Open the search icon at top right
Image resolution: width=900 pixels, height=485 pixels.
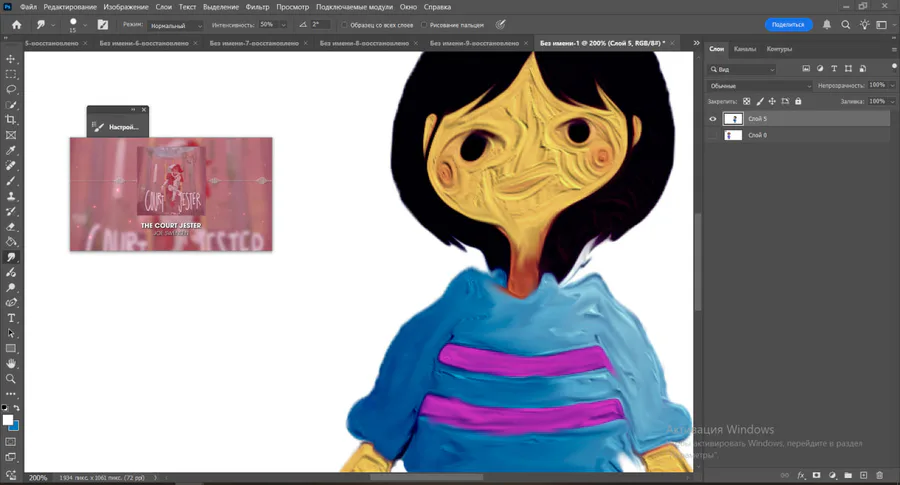coord(845,25)
